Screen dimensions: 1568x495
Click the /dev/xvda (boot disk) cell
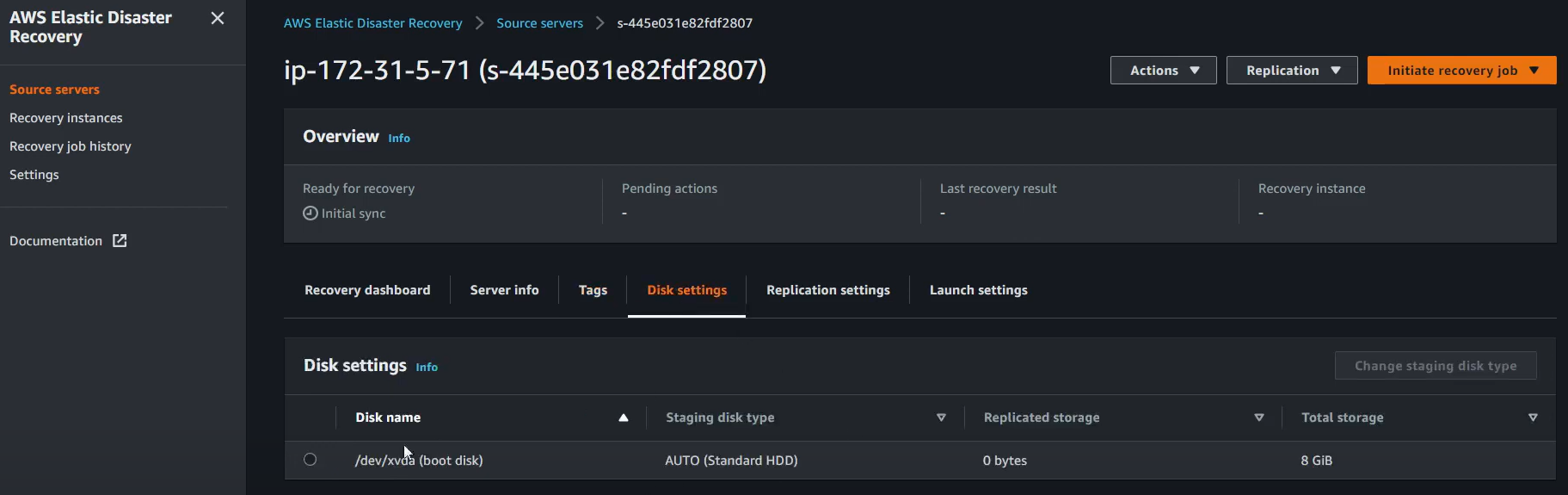tap(419, 461)
